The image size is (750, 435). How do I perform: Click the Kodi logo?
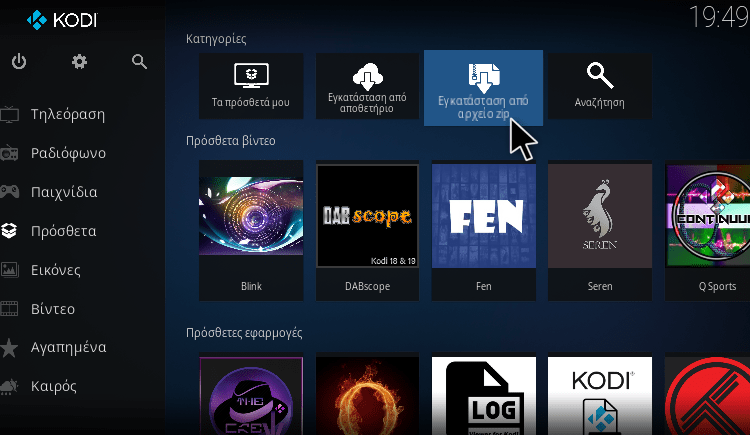click(62, 20)
